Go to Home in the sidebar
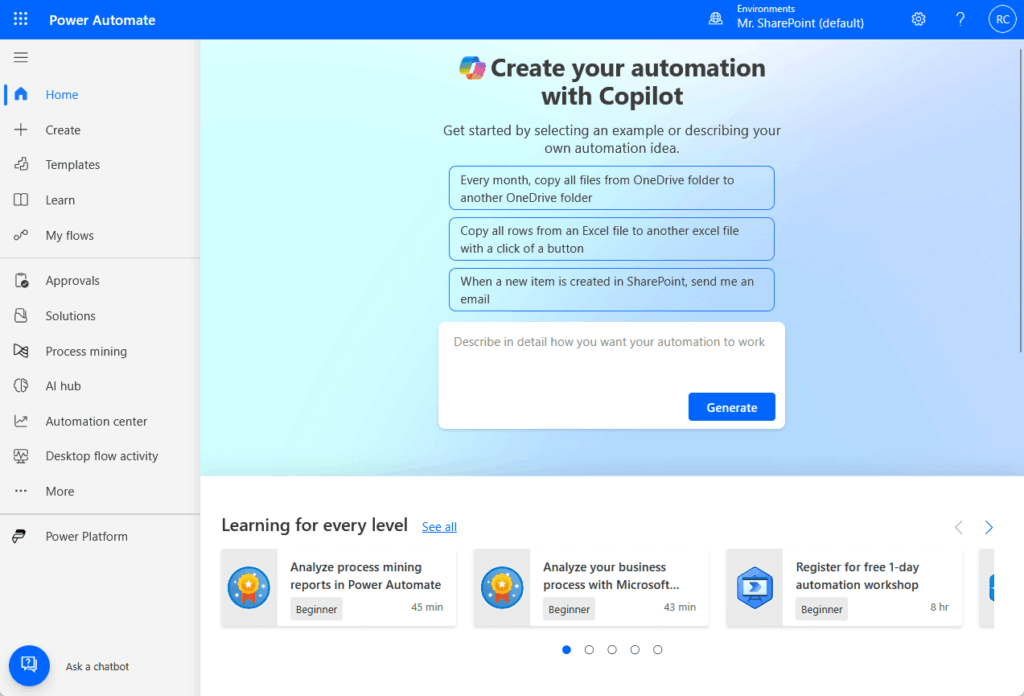 click(62, 95)
